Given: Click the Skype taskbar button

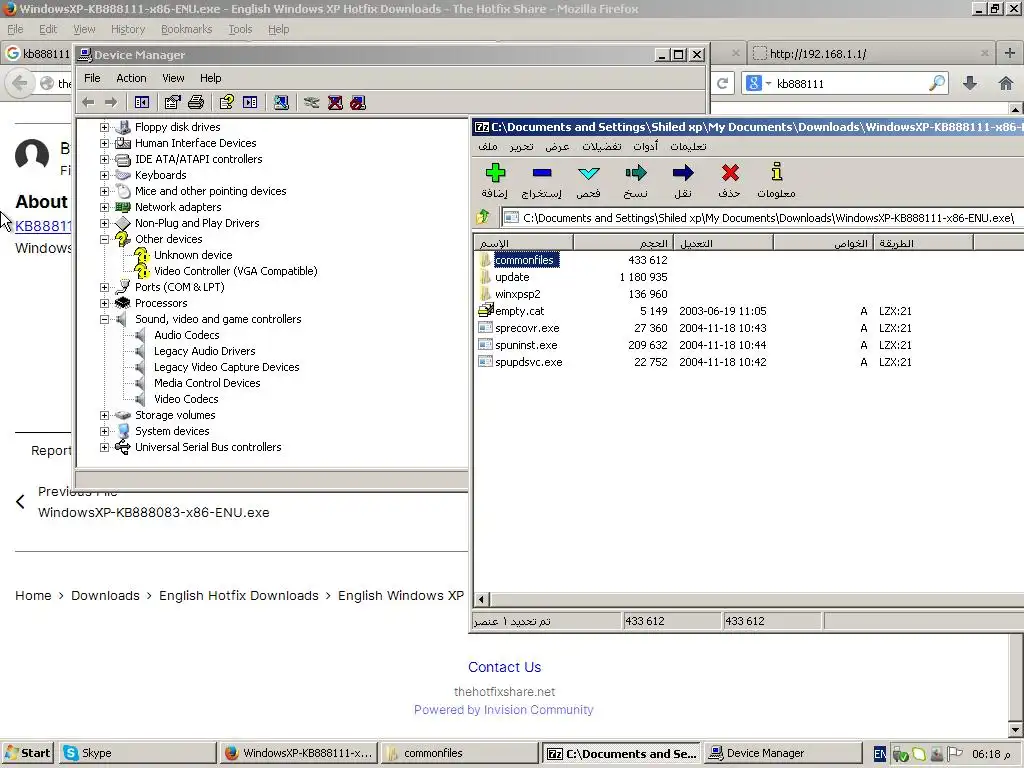Looking at the screenshot, I should 136,753.
